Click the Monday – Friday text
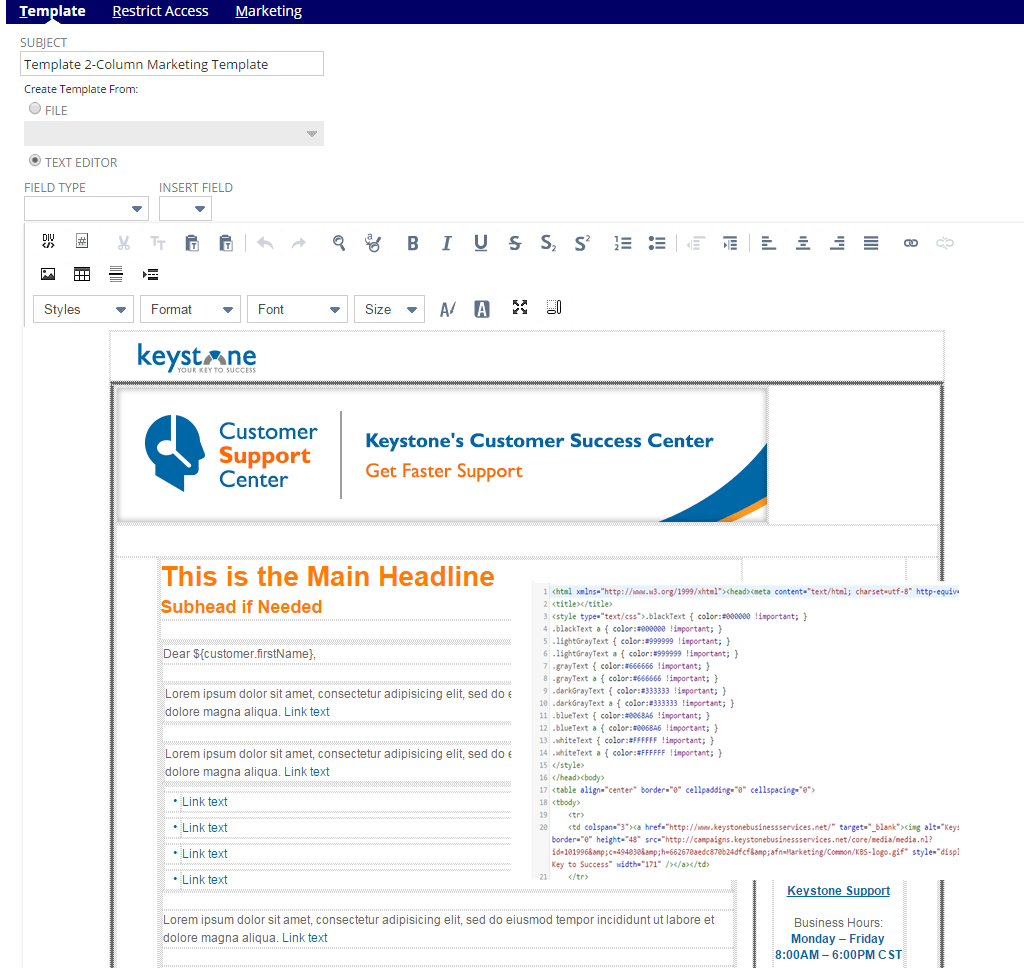 pyautogui.click(x=838, y=939)
